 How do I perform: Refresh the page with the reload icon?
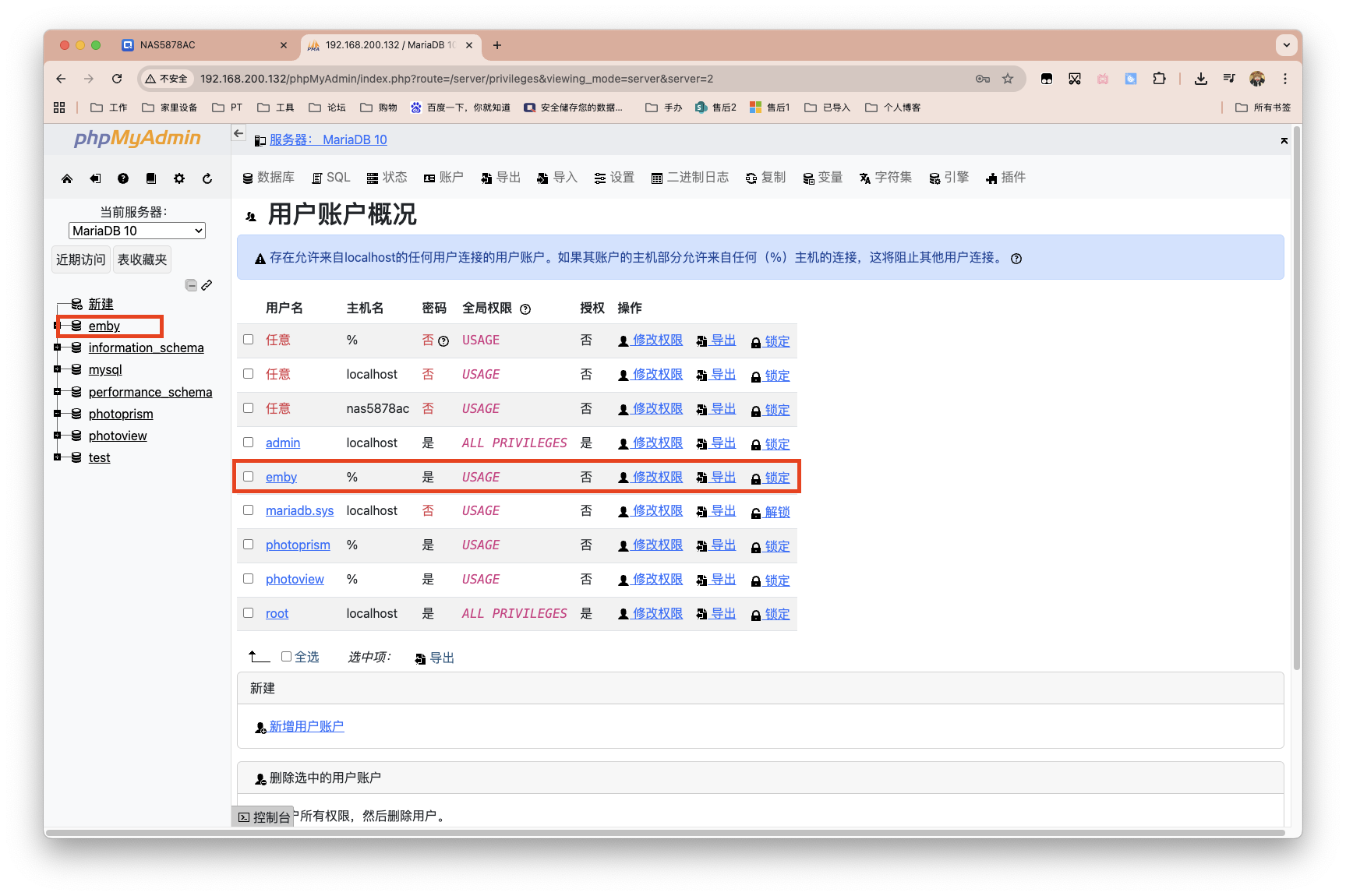[207, 178]
